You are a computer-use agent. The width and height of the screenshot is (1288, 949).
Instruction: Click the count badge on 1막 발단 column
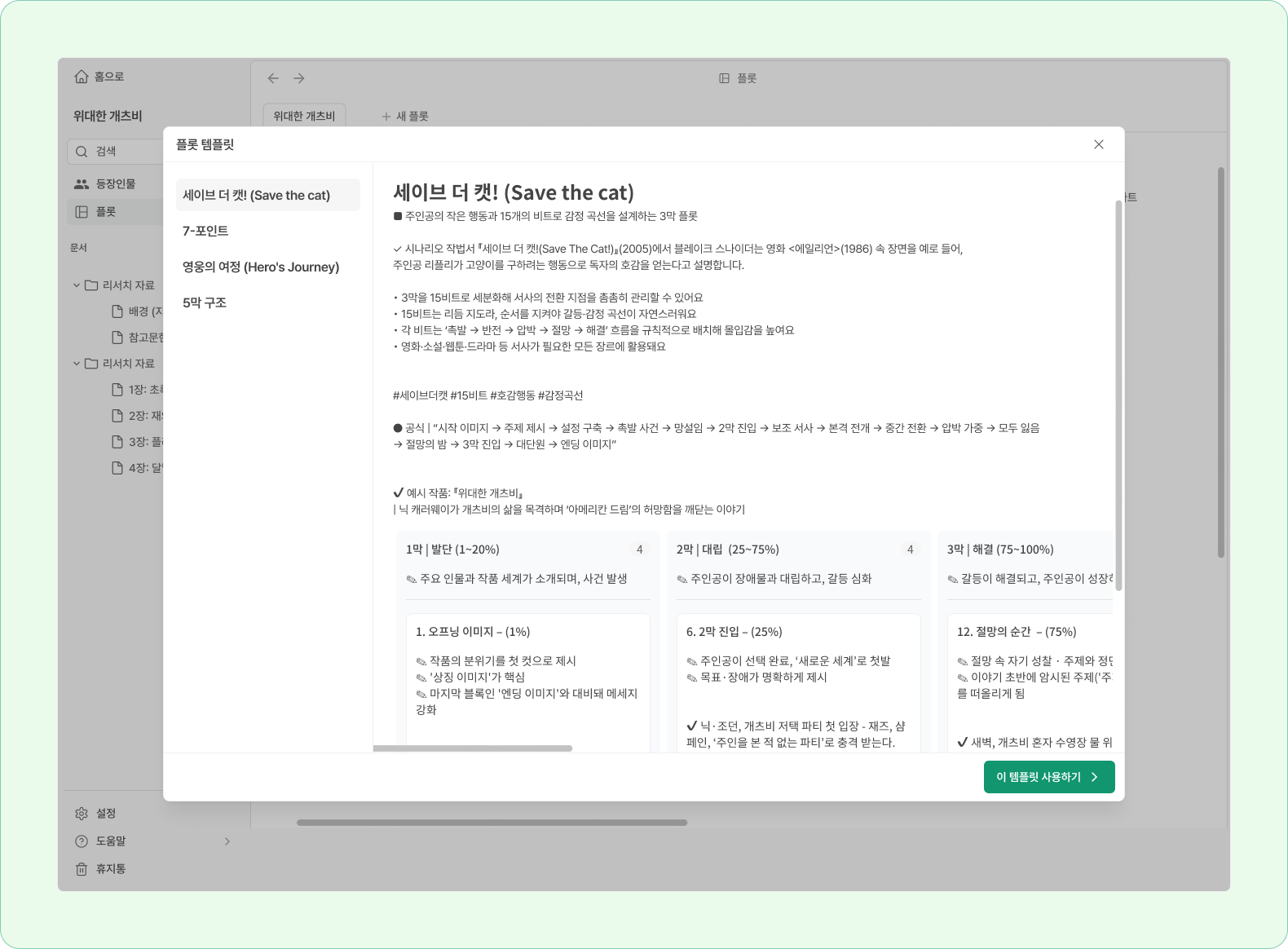[x=640, y=550]
